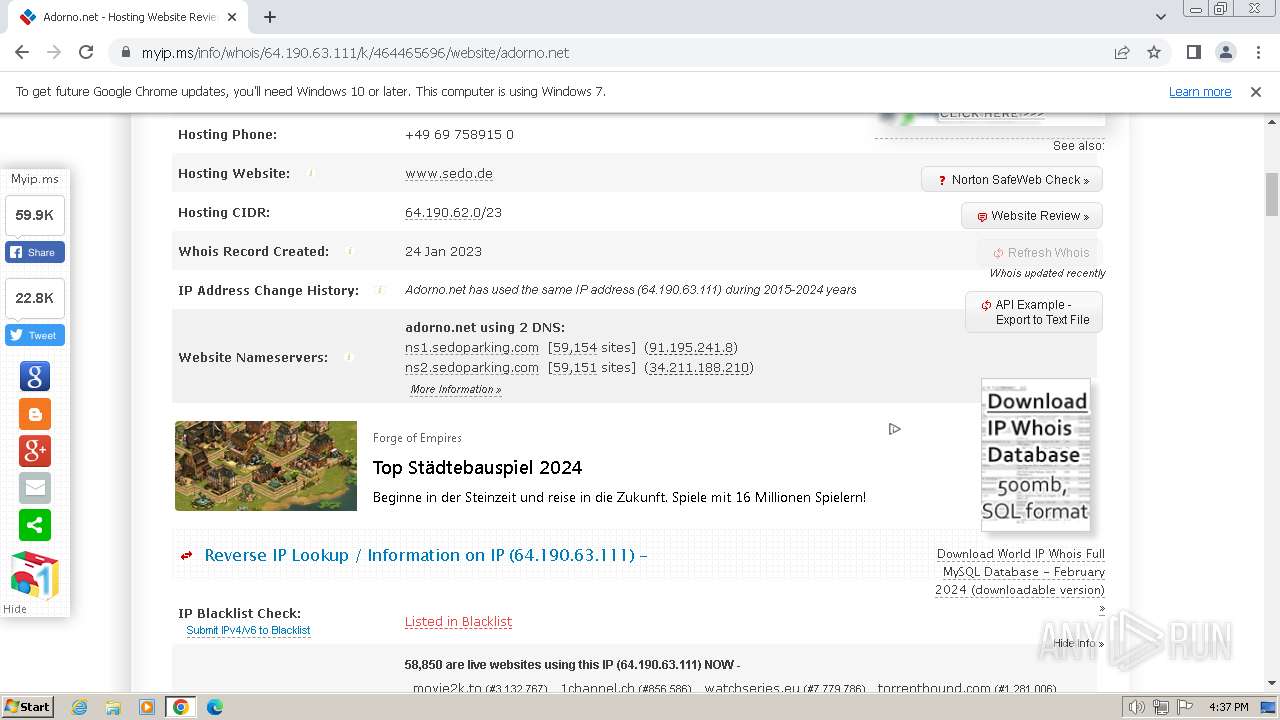The image size is (1280, 720).
Task: Click volume speaker icon in system tray
Action: 1137,707
